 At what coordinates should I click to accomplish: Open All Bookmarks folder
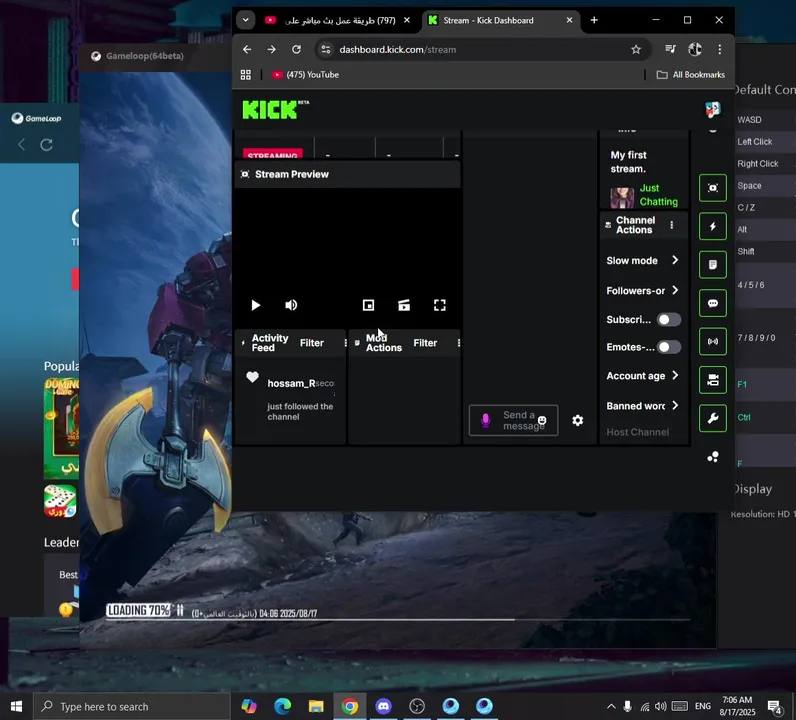tap(690, 75)
